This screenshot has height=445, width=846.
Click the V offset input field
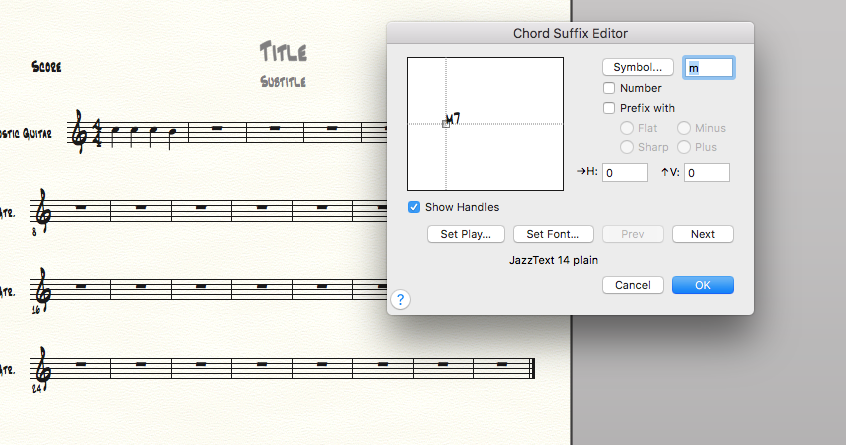pos(707,173)
